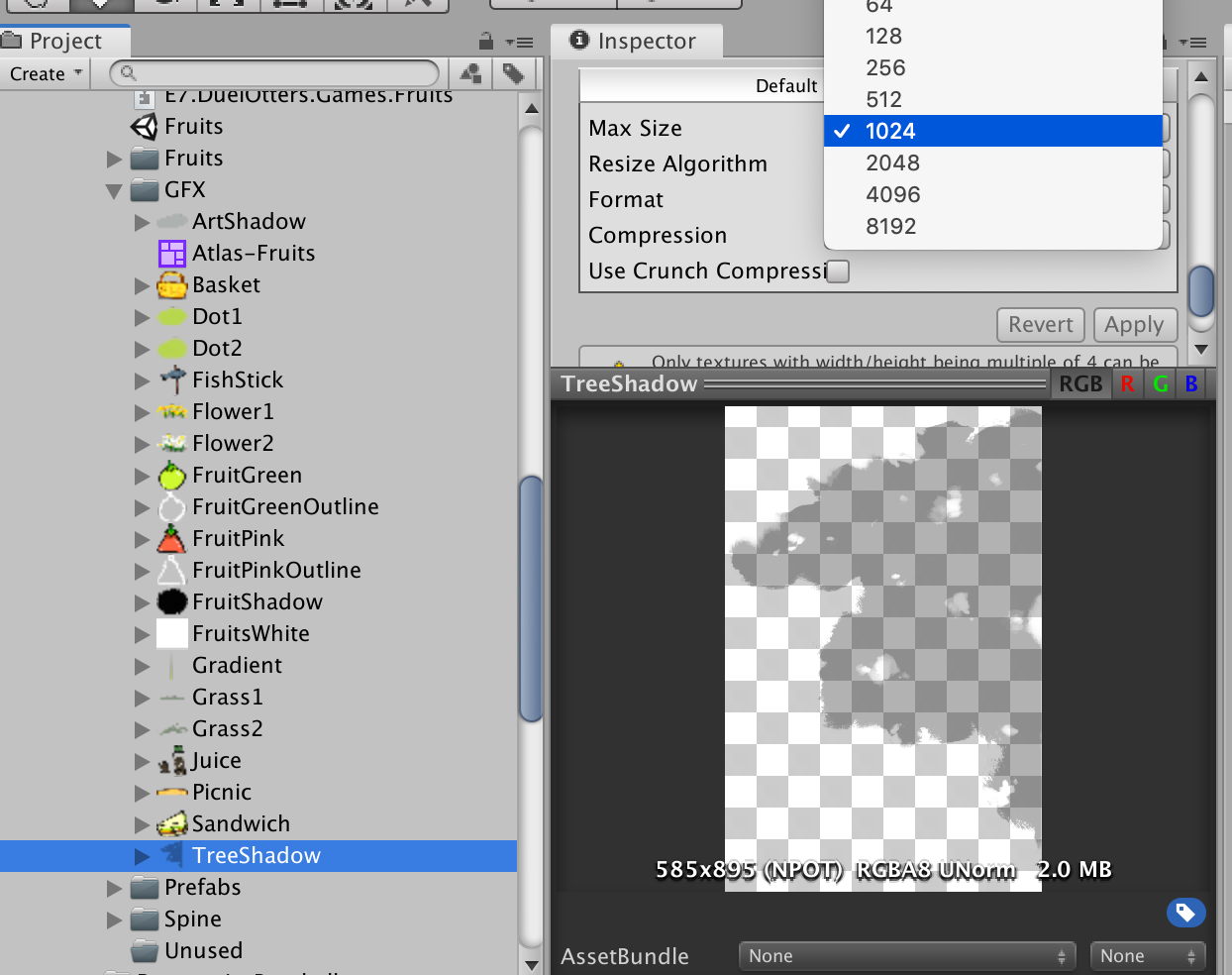Click the Picnic sprite icon
This screenshot has width=1232, height=975.
172,793
